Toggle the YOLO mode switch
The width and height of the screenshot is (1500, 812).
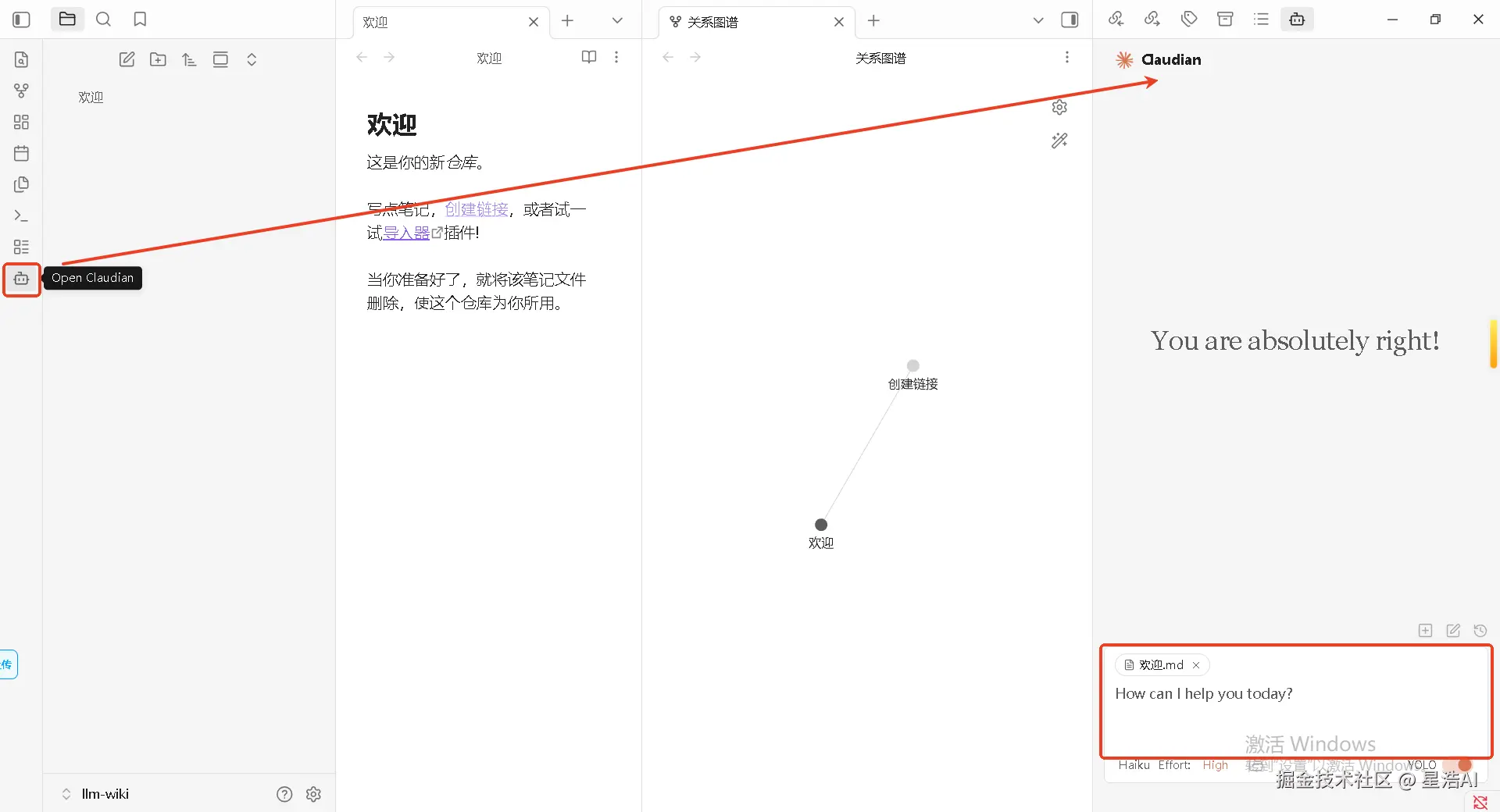pos(1459,765)
